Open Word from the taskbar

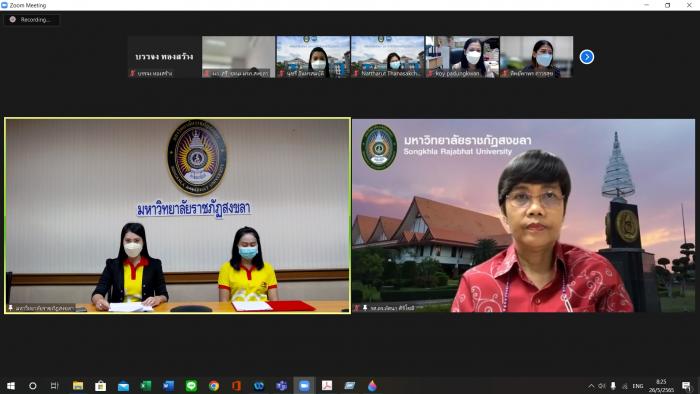coord(168,386)
